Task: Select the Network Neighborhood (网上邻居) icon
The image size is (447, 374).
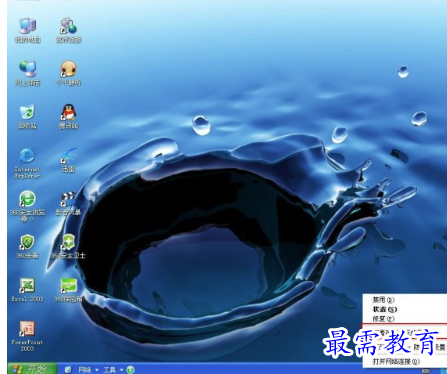Action: pos(28,73)
